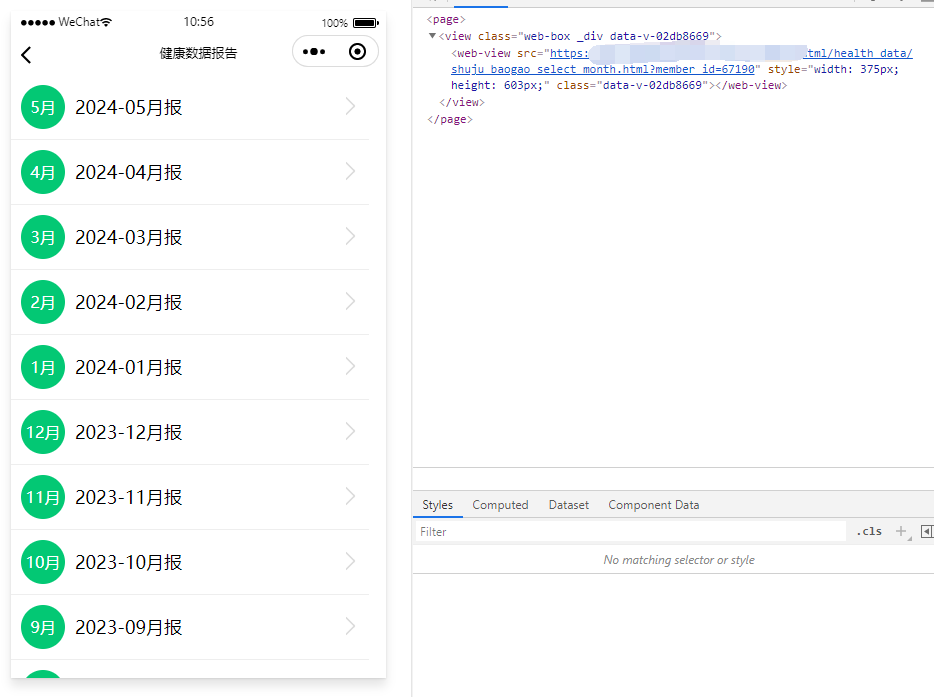Screen dimensions: 934x697
Task: Open chevron for 2023-09月报 row
Action: tap(350, 626)
